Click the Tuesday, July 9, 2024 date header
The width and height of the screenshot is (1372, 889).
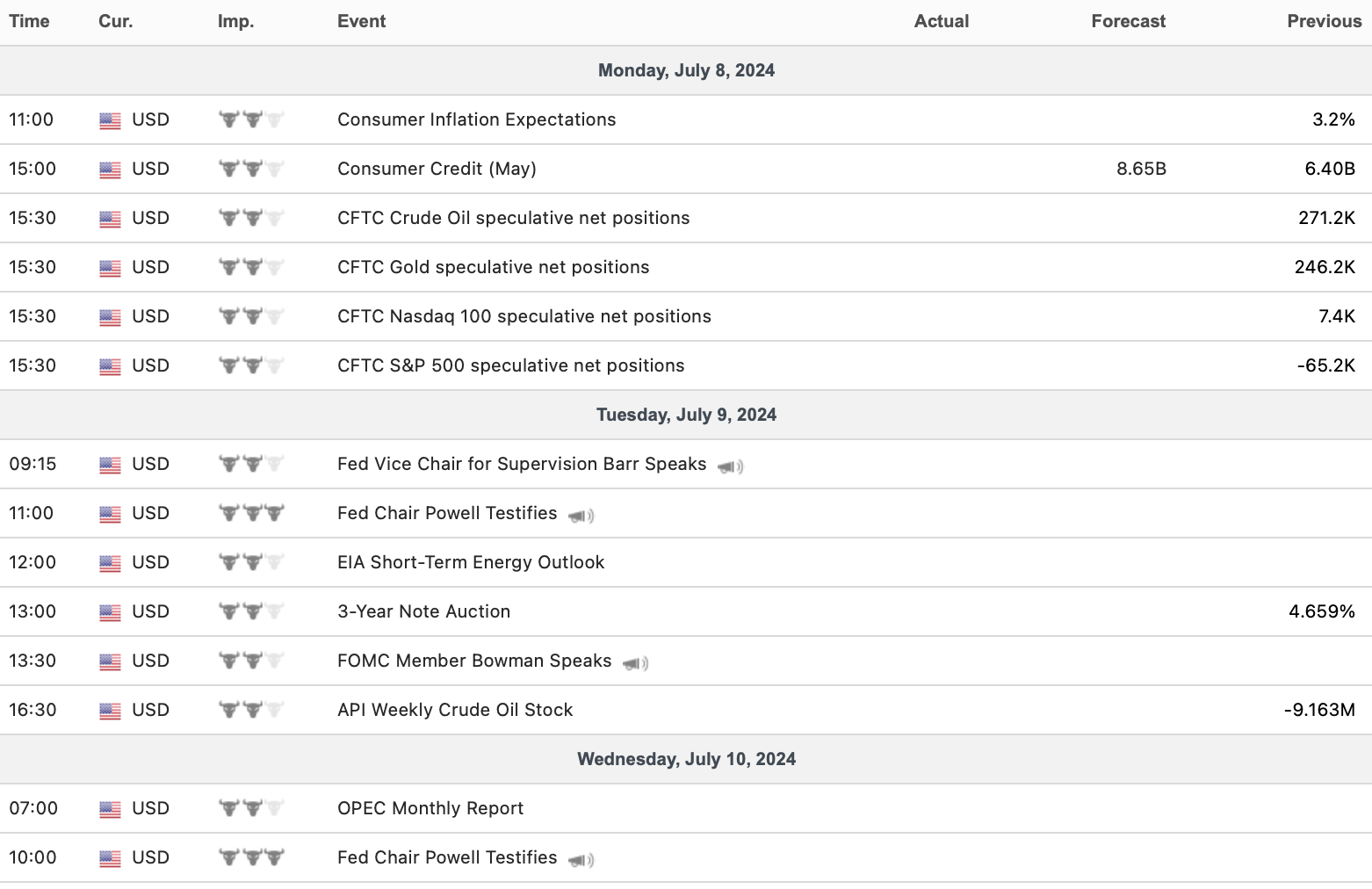pyautogui.click(x=686, y=415)
